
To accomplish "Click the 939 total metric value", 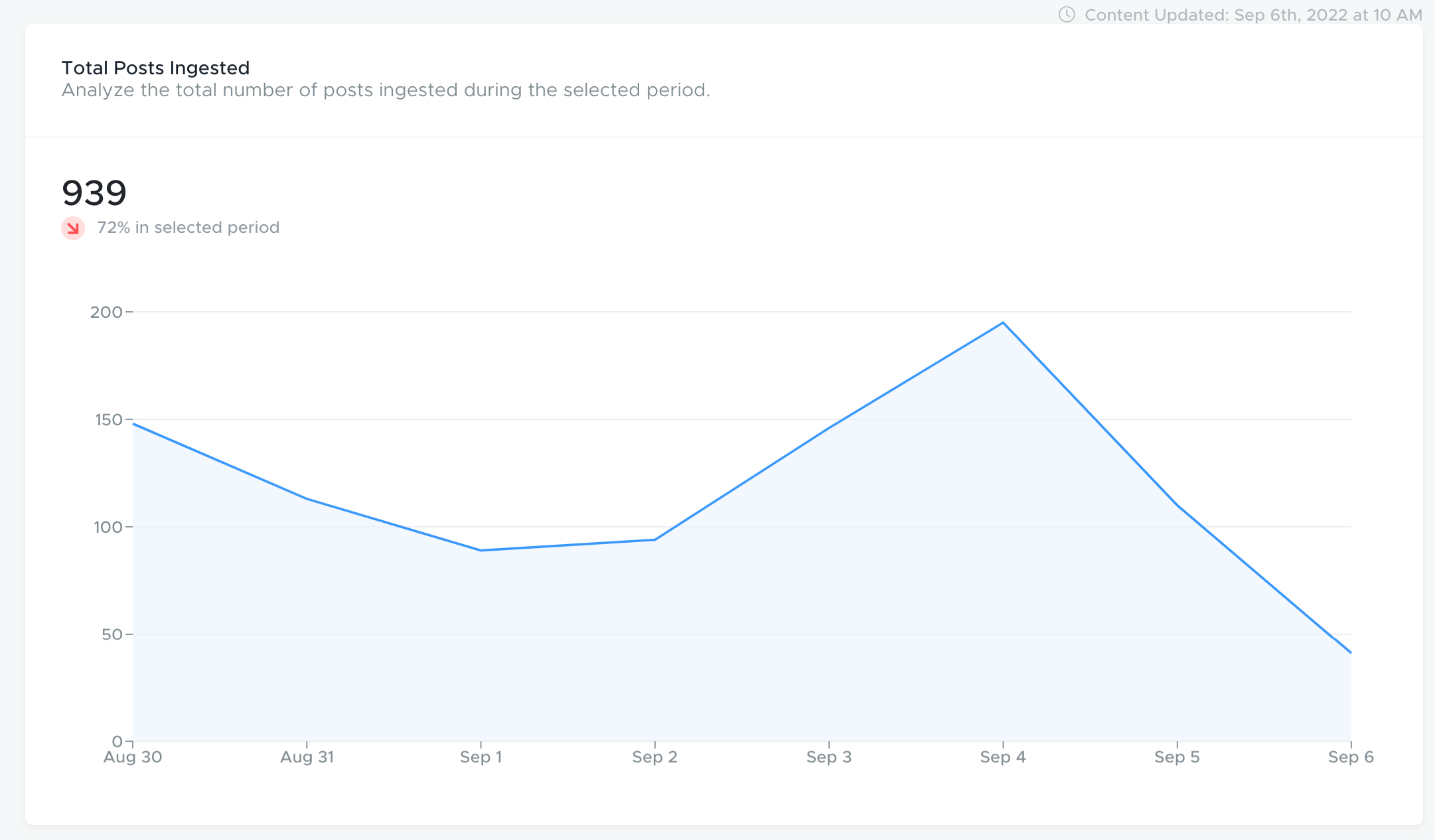I will click(x=94, y=192).
